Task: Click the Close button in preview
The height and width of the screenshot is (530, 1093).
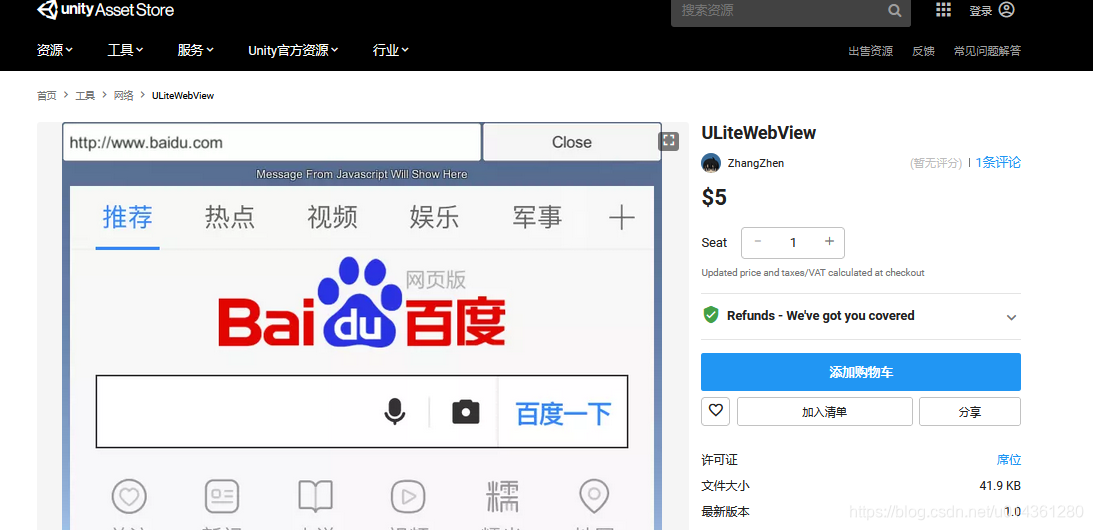Action: (x=572, y=142)
